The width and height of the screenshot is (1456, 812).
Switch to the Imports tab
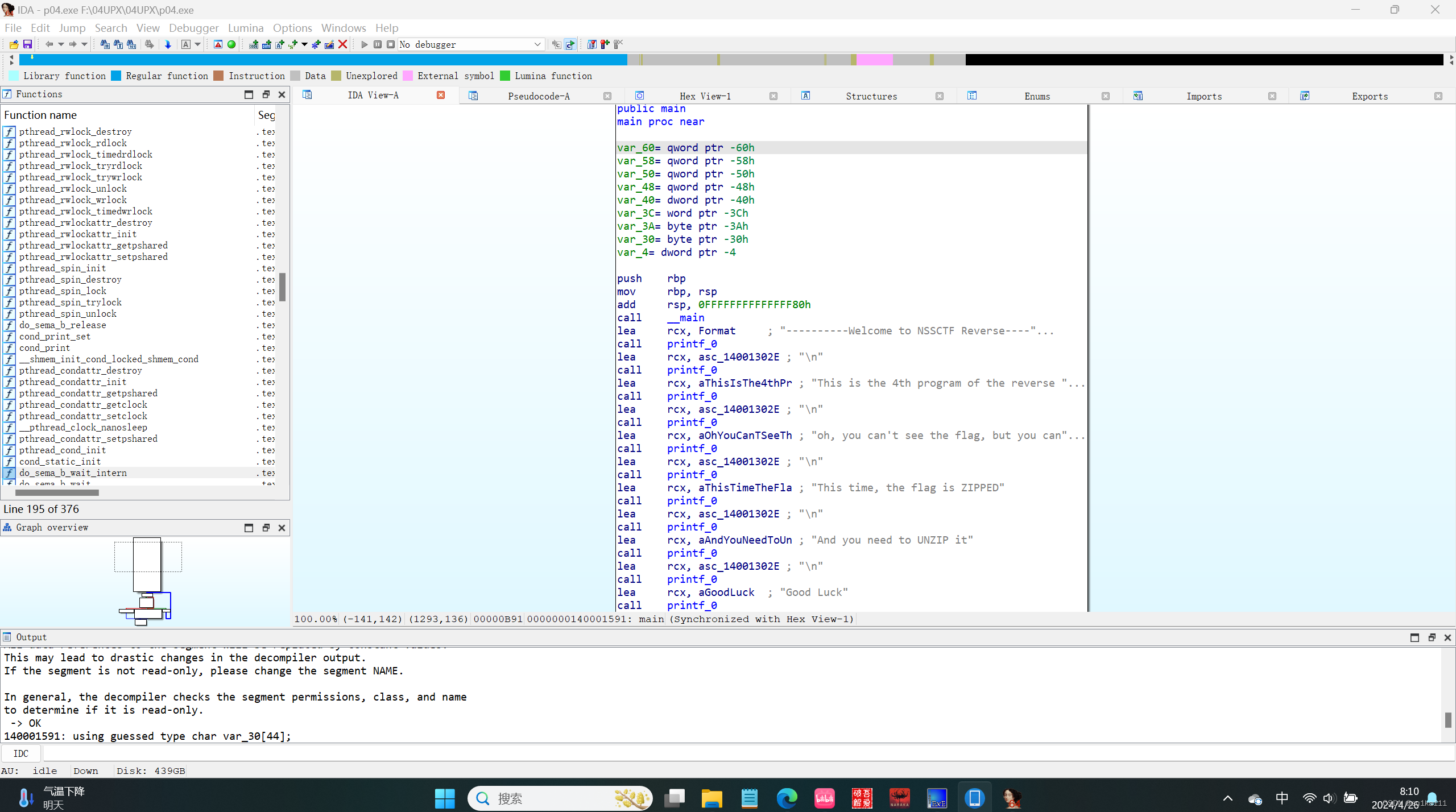pos(1203,96)
